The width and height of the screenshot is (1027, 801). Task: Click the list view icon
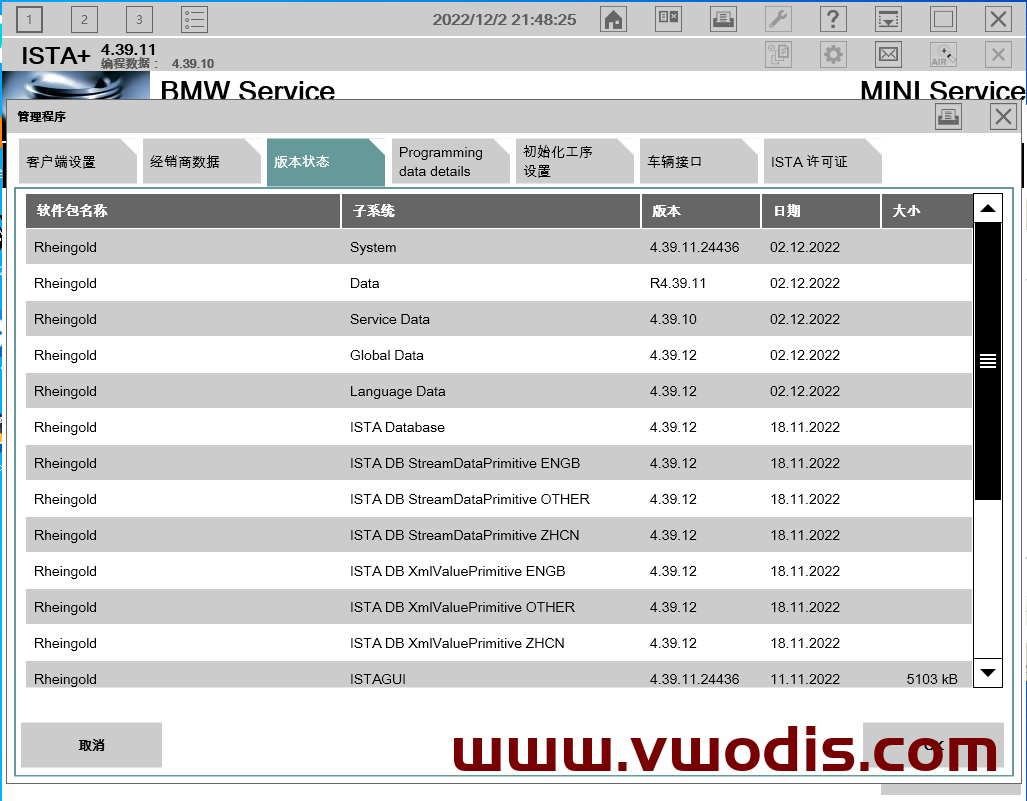click(194, 19)
